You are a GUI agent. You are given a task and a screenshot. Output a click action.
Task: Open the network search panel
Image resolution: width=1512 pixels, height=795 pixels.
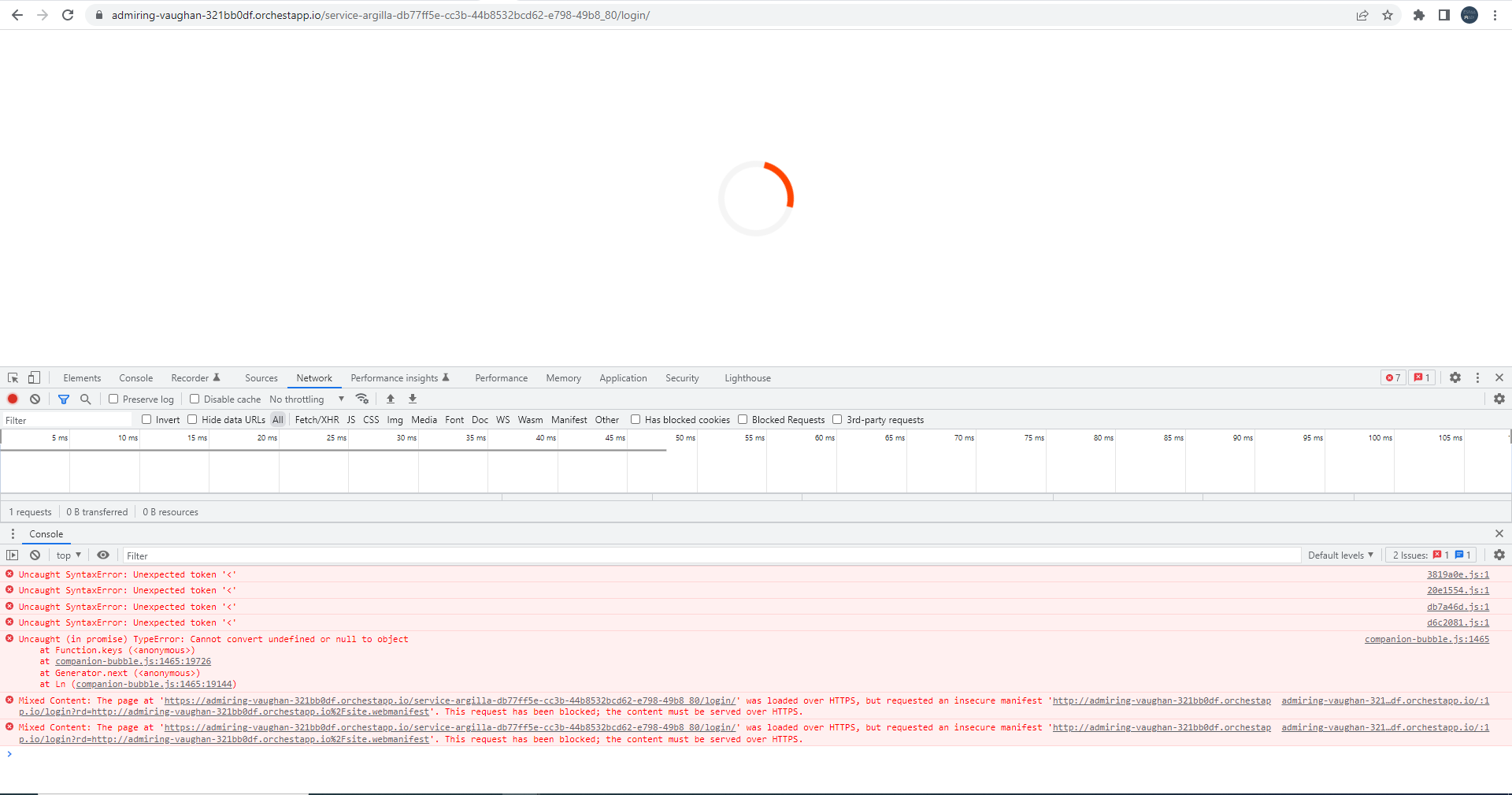click(85, 399)
